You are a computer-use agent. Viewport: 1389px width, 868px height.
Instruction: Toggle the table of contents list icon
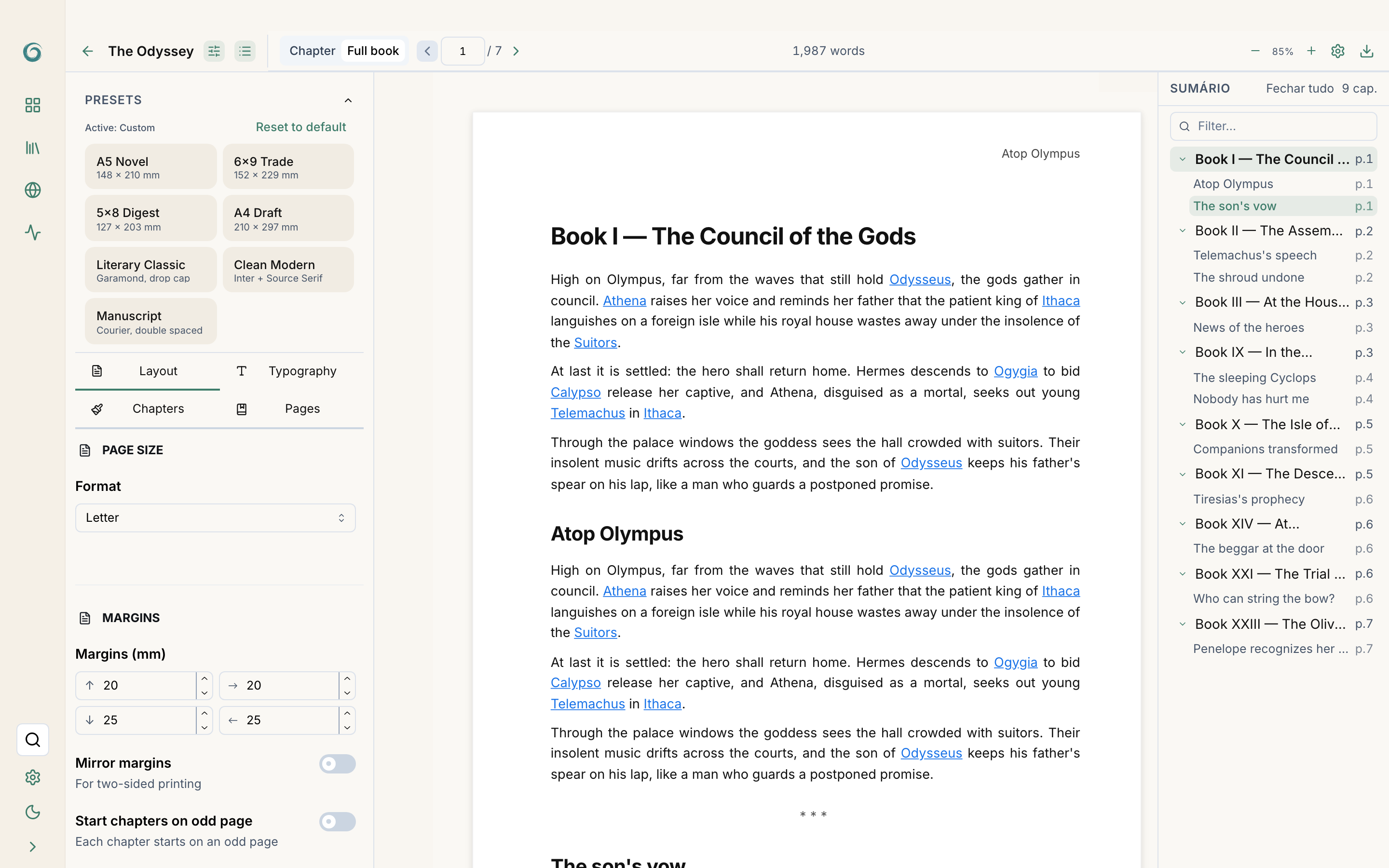(245, 51)
